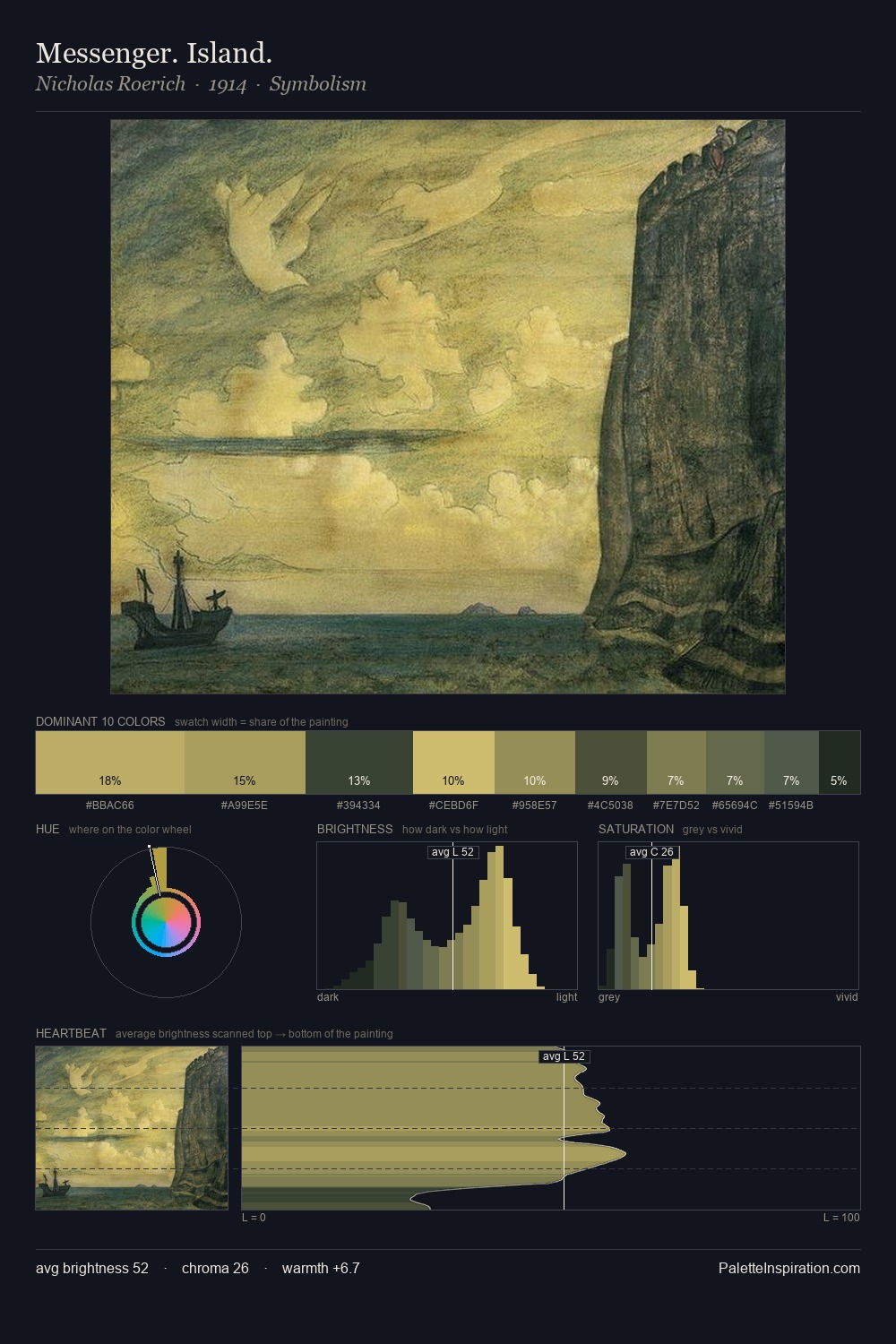Click the avg brightness 52 footer stat

[92, 1268]
